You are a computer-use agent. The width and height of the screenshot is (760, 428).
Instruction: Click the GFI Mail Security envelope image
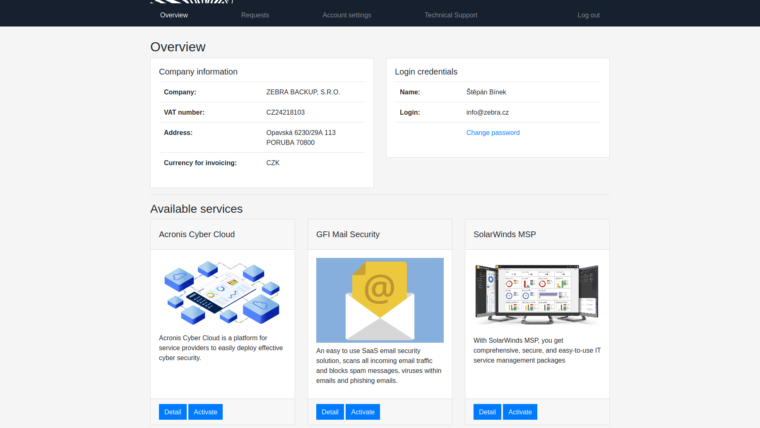click(x=380, y=300)
